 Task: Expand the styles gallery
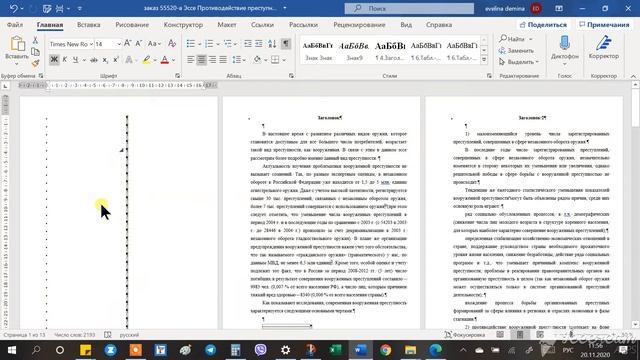(x=484, y=60)
